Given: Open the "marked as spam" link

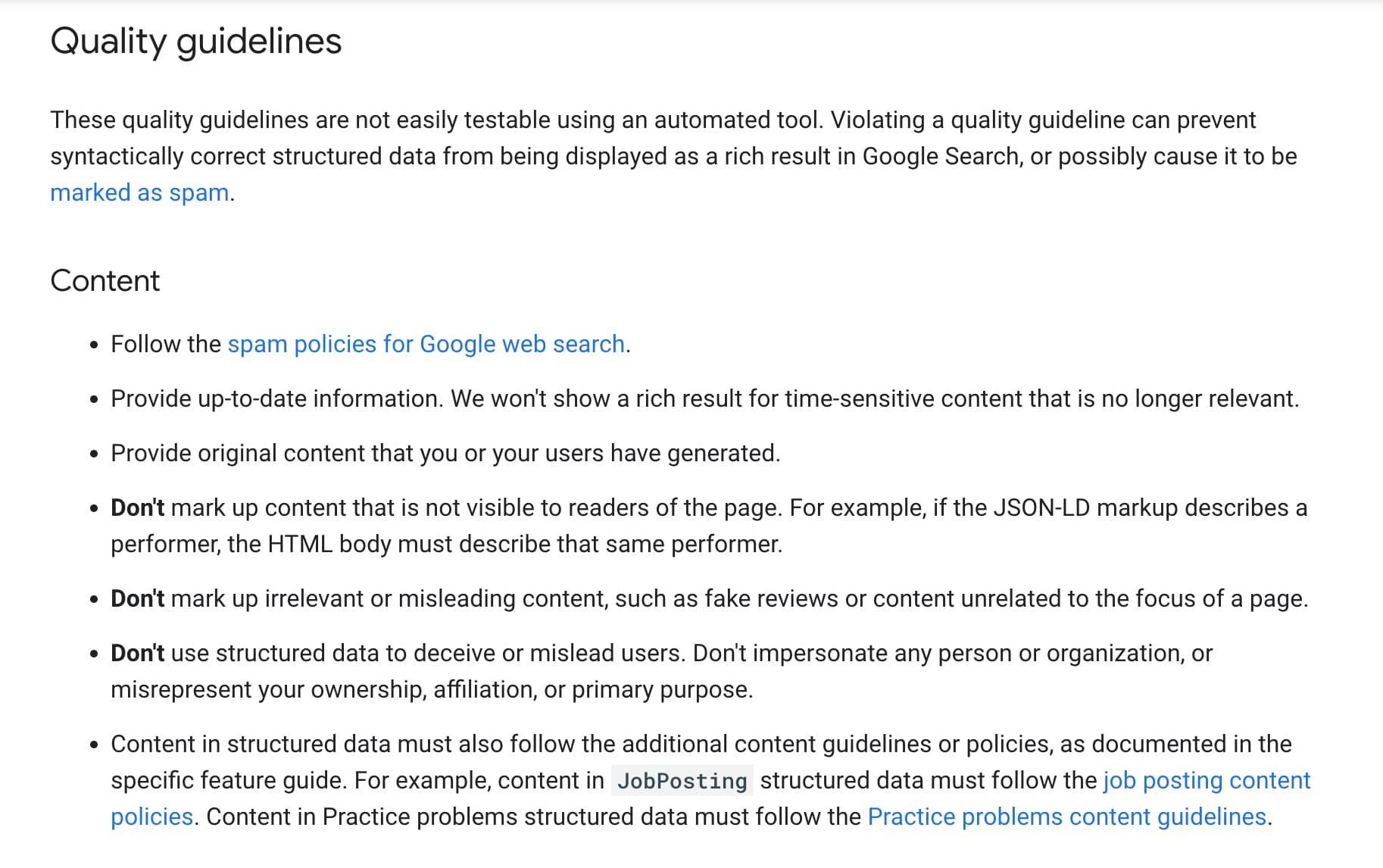Looking at the screenshot, I should coord(139,192).
